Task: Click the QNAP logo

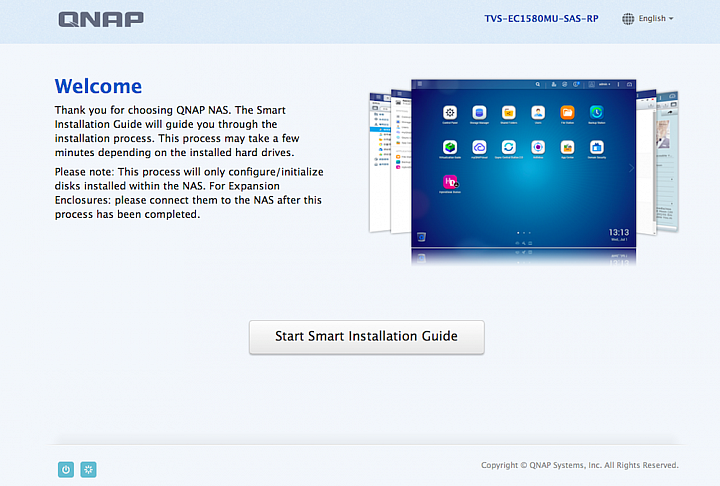Action: 101,19
